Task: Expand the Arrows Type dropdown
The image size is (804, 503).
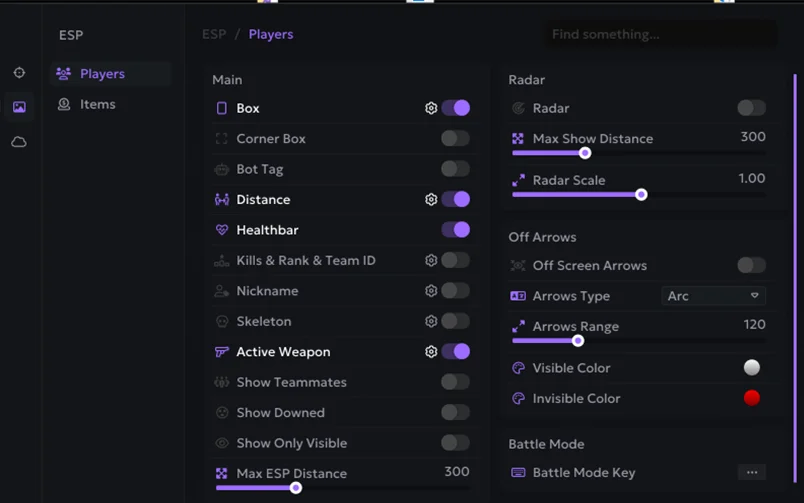Action: pos(714,296)
